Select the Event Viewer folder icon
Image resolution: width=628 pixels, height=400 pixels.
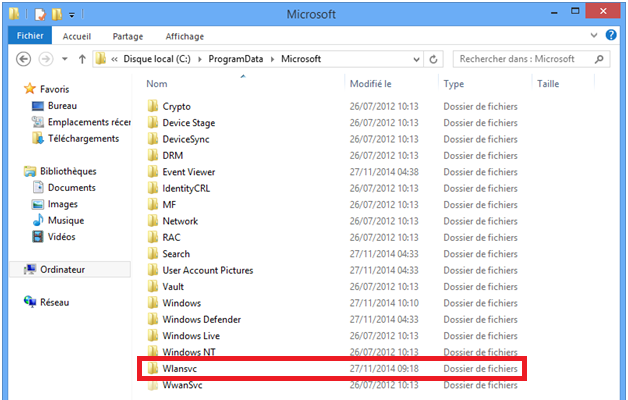pos(153,172)
